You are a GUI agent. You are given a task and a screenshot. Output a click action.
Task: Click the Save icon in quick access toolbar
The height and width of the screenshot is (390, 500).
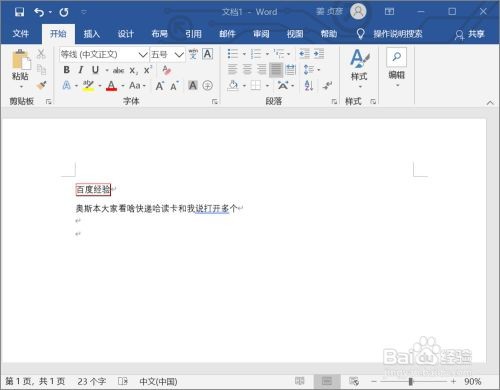tap(19, 12)
